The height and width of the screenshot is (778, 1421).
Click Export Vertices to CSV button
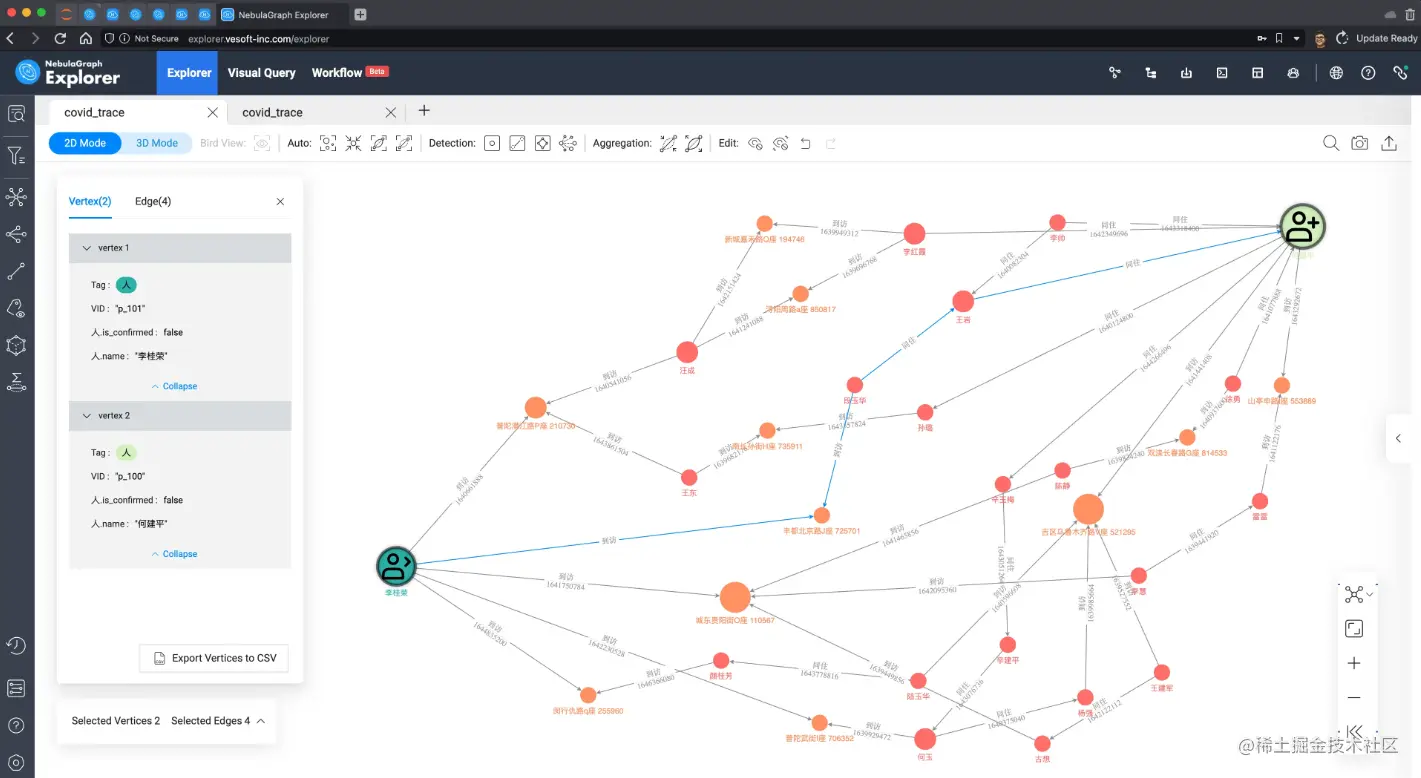(x=214, y=658)
